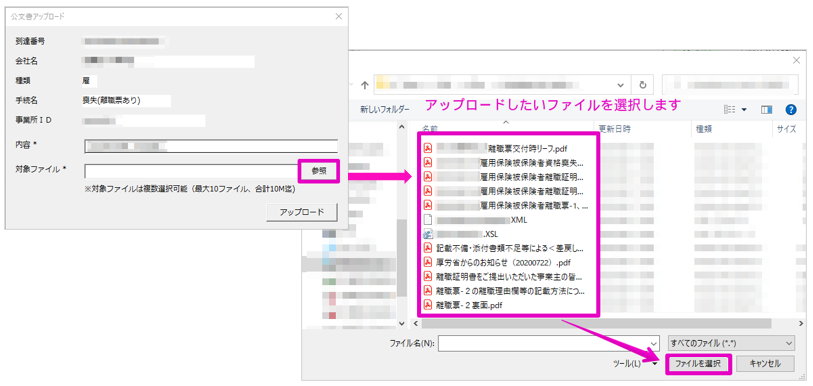This screenshot has height=386, width=813.
Task: Select the PDF icon of 離職票交付時リーフ.pdf
Action: (x=428, y=149)
